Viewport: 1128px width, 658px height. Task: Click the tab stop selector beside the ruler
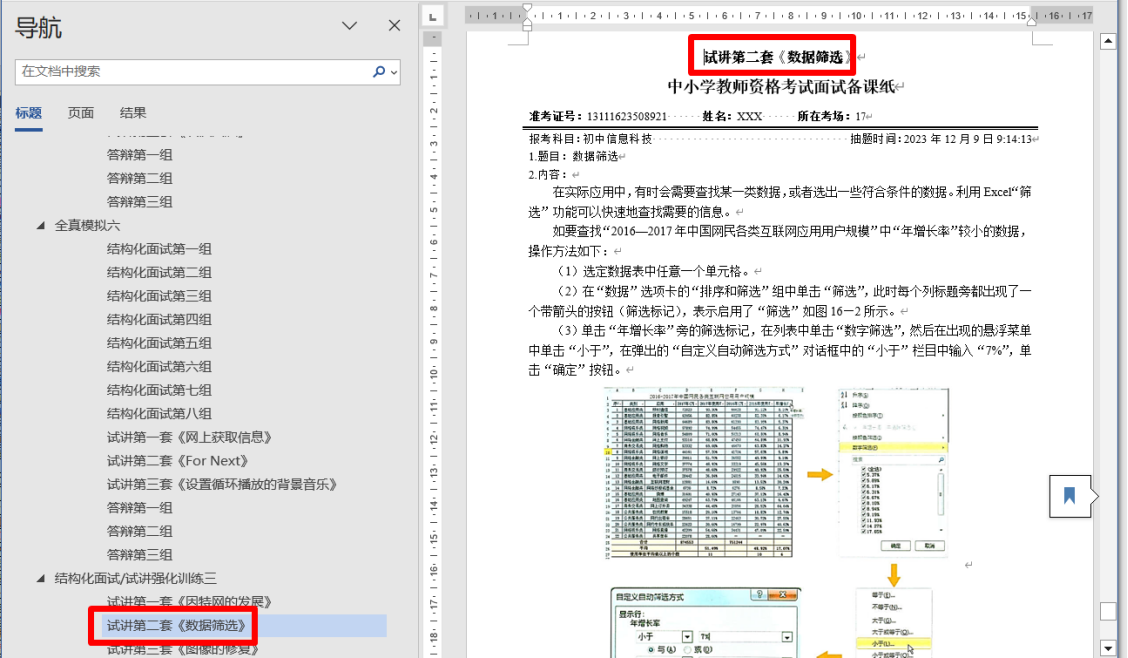click(x=431, y=16)
